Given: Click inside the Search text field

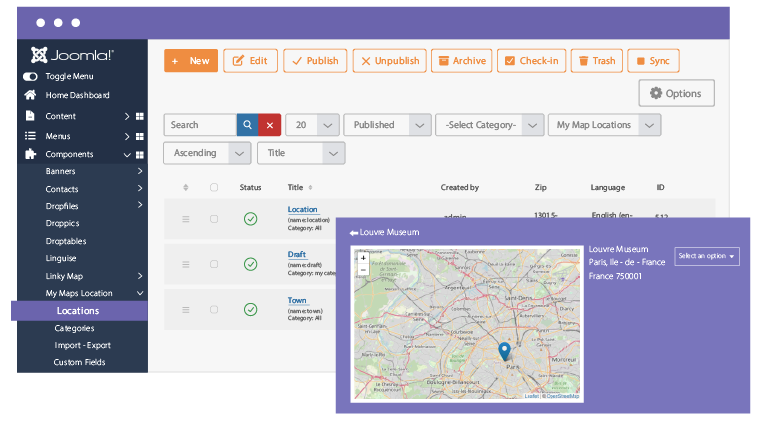Looking at the screenshot, I should click(199, 125).
